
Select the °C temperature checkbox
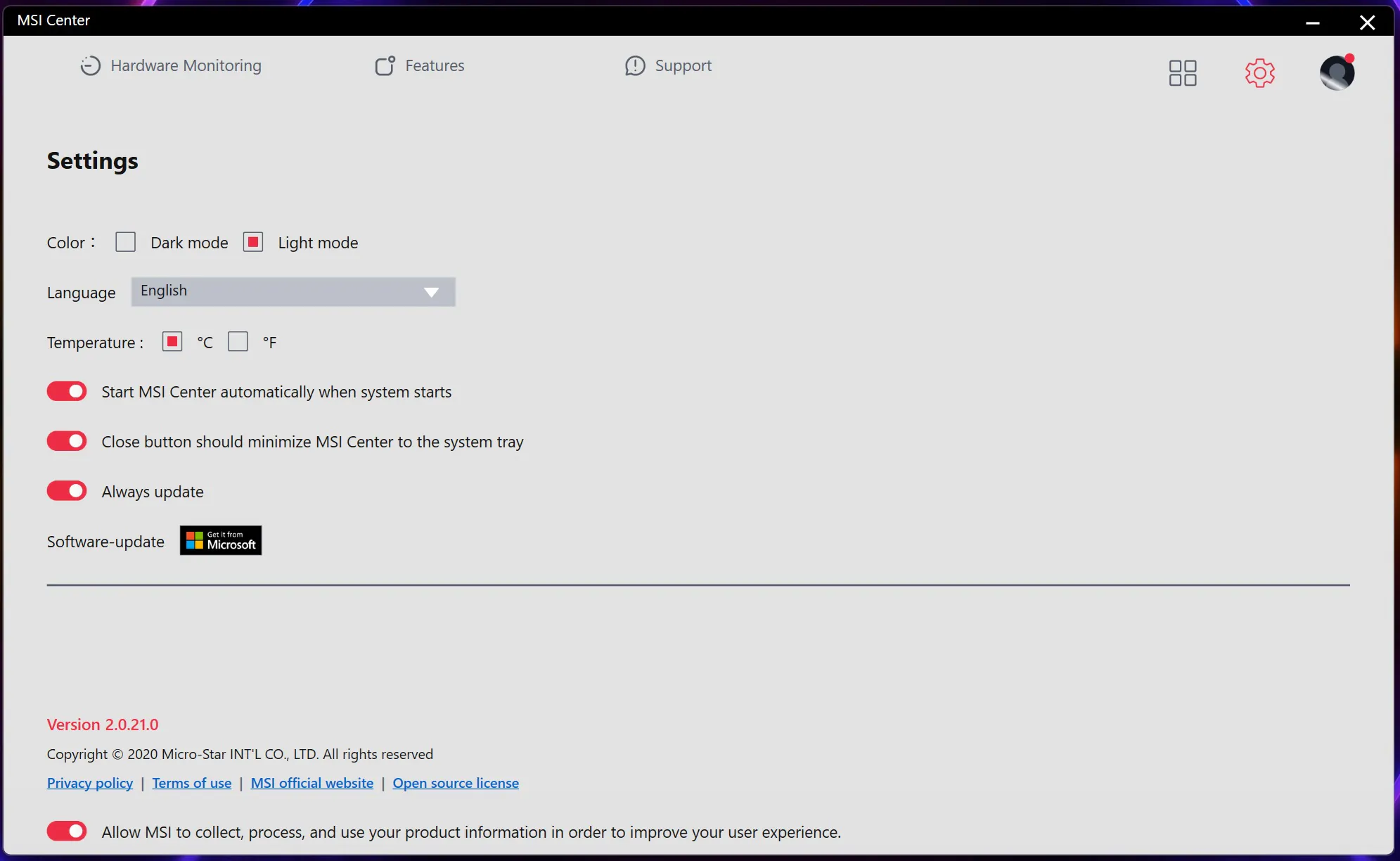click(x=172, y=342)
